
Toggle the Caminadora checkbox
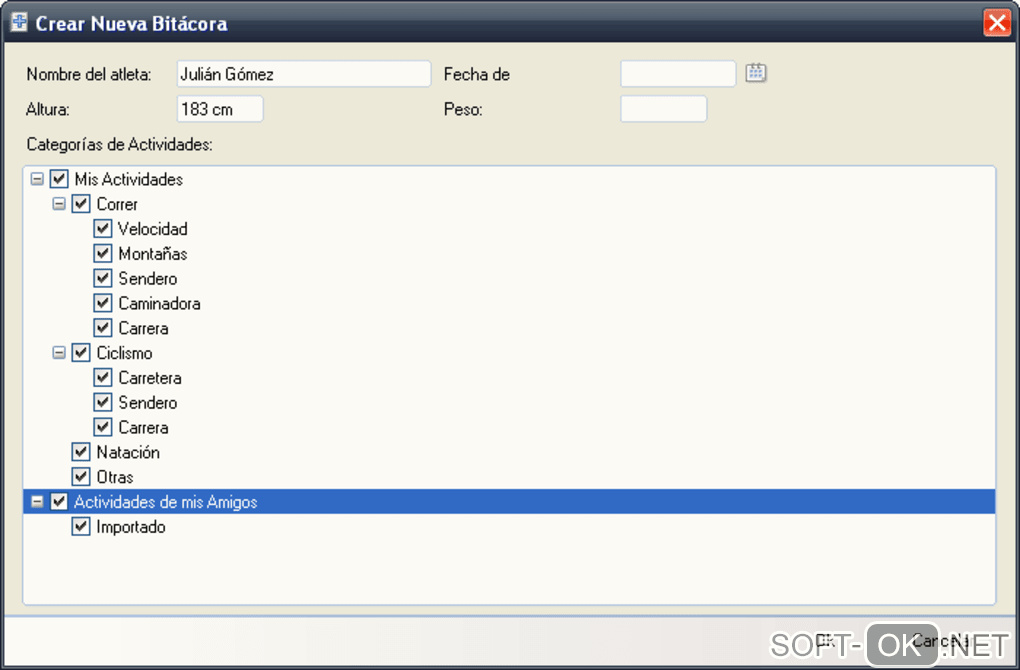[103, 303]
